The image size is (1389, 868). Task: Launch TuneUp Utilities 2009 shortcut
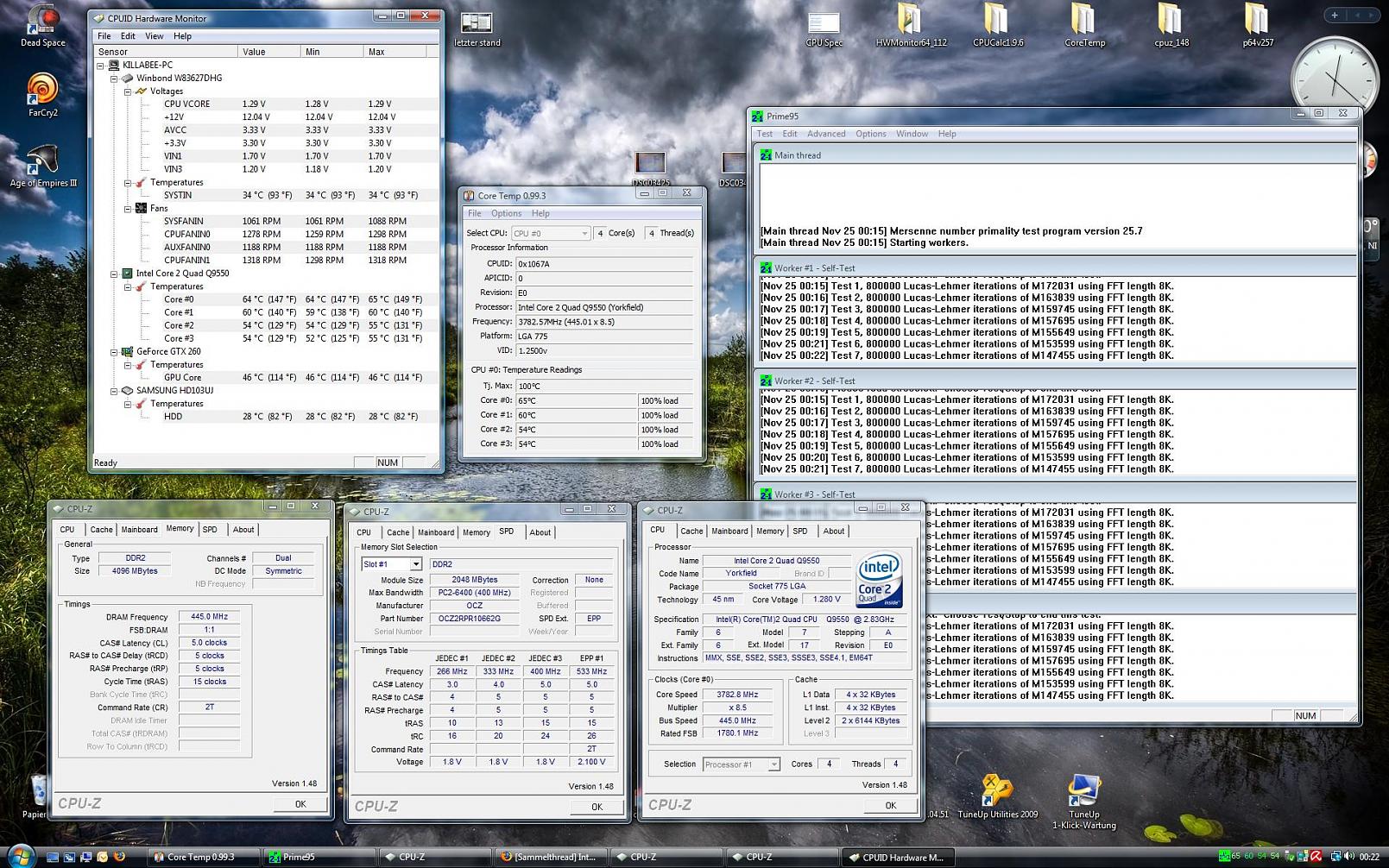(x=997, y=796)
